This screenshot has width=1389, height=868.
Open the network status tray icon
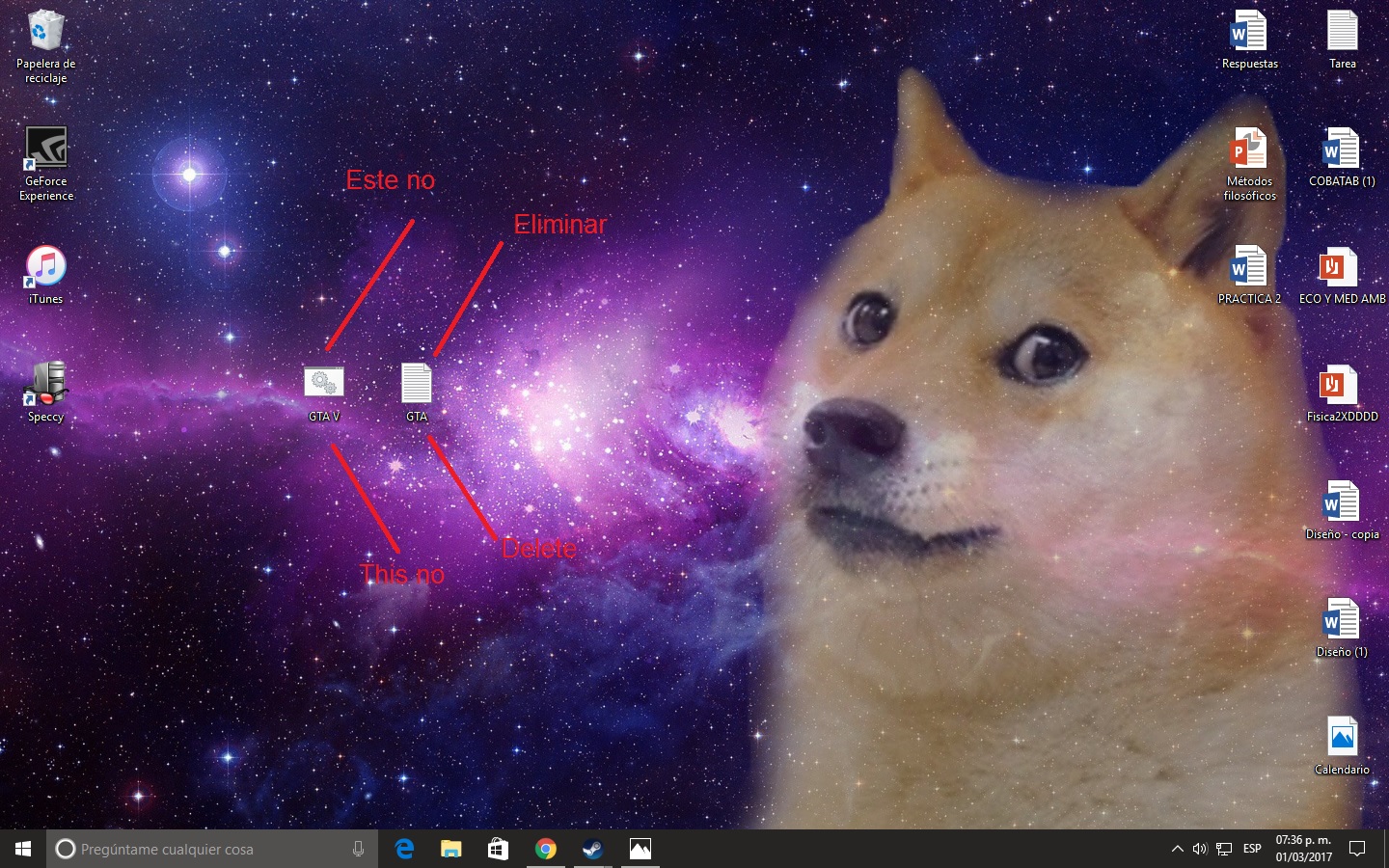pos(1224,849)
